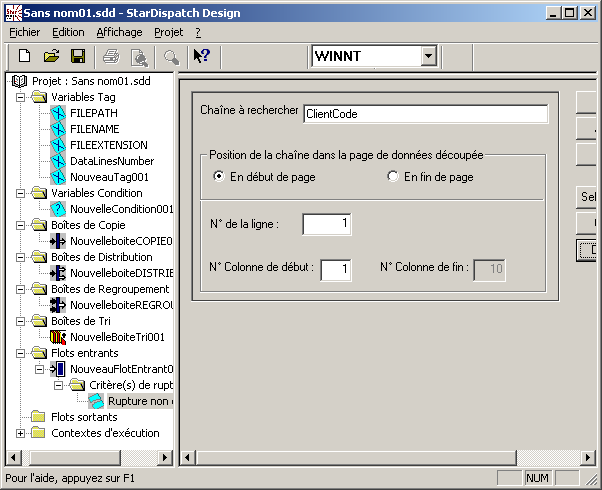Click the Open folder toolbar icon
Screen dimensions: 602x490
(51, 56)
